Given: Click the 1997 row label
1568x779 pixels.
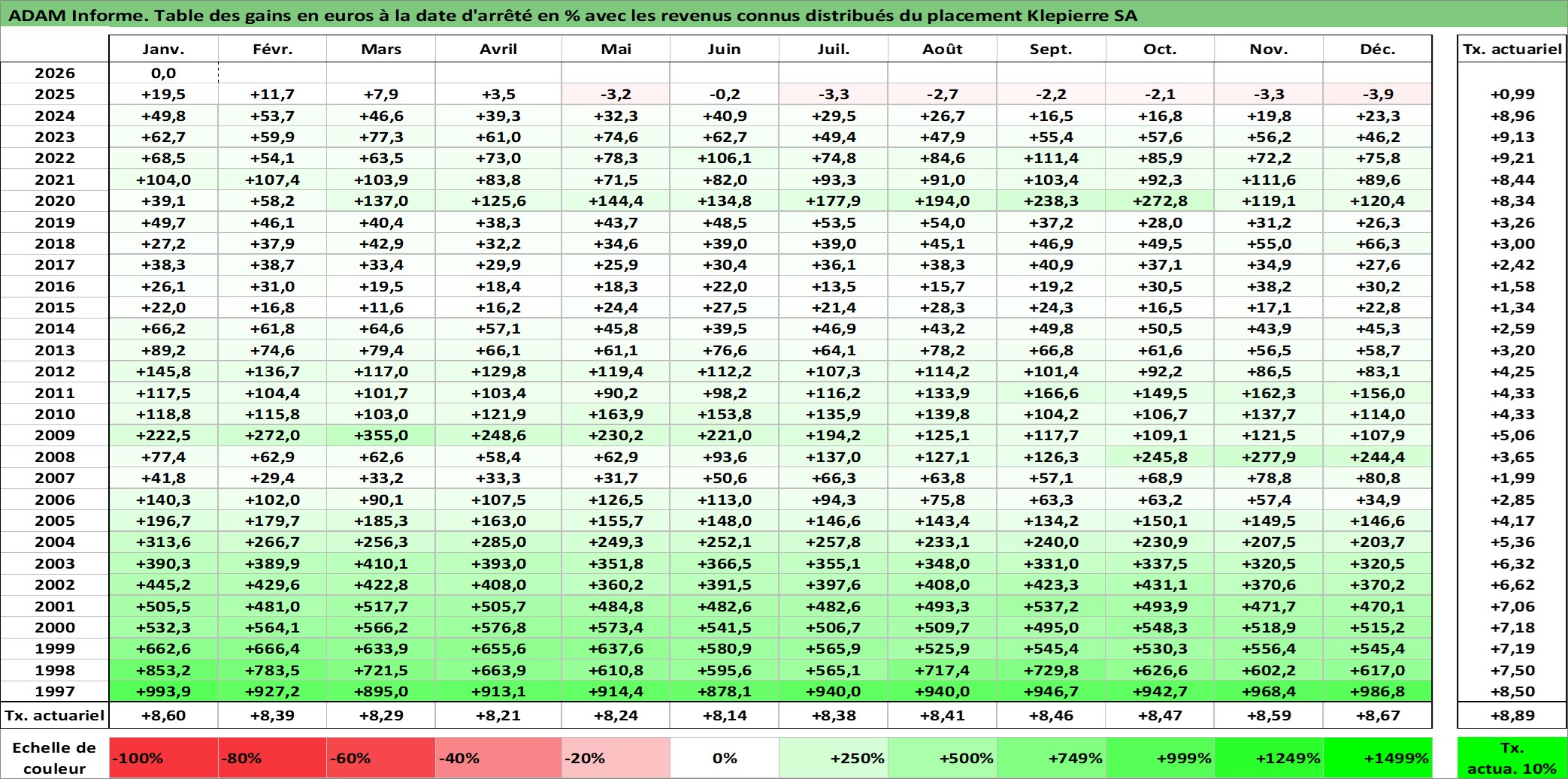Looking at the screenshot, I should pos(55,691).
